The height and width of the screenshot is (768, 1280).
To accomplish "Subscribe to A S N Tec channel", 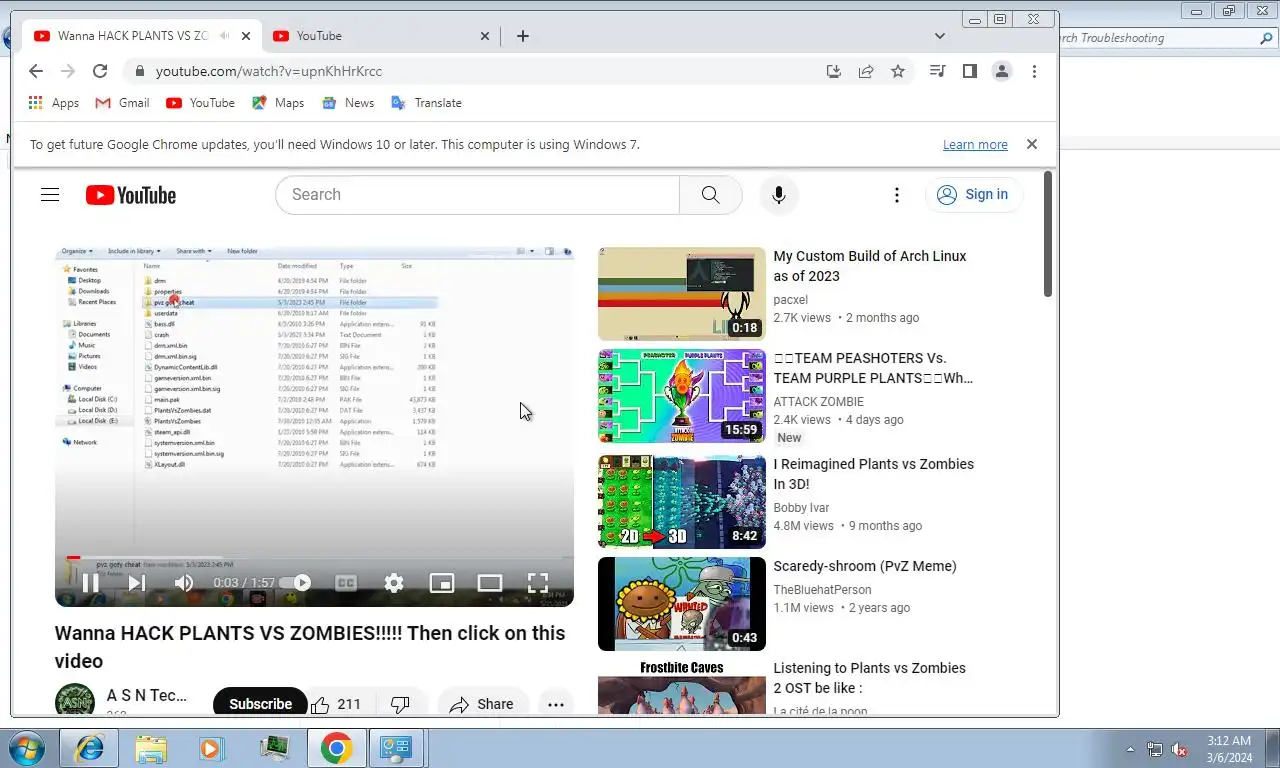I will tap(260, 704).
